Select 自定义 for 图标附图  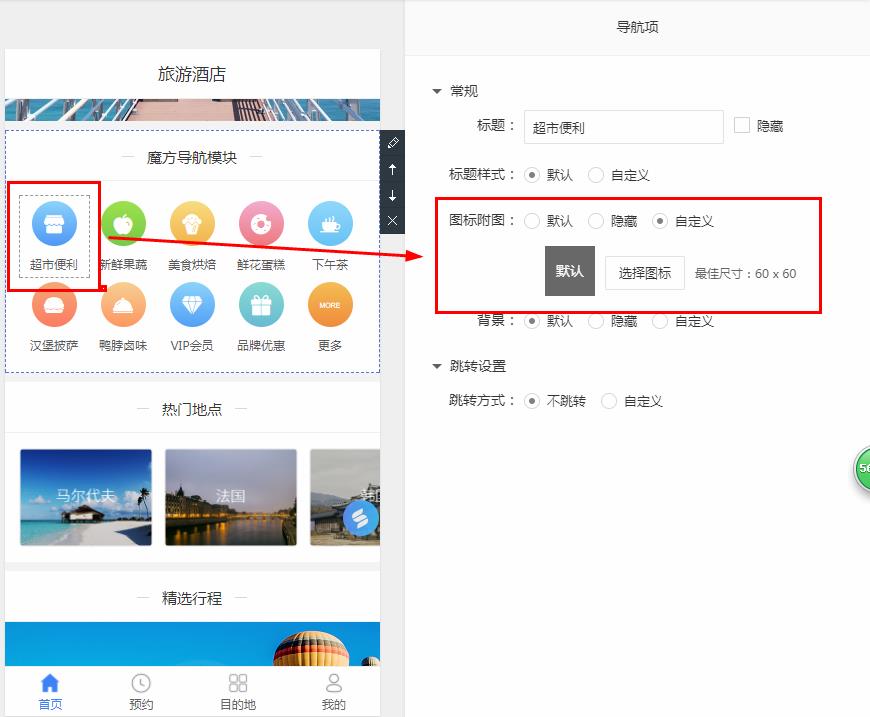tap(660, 221)
